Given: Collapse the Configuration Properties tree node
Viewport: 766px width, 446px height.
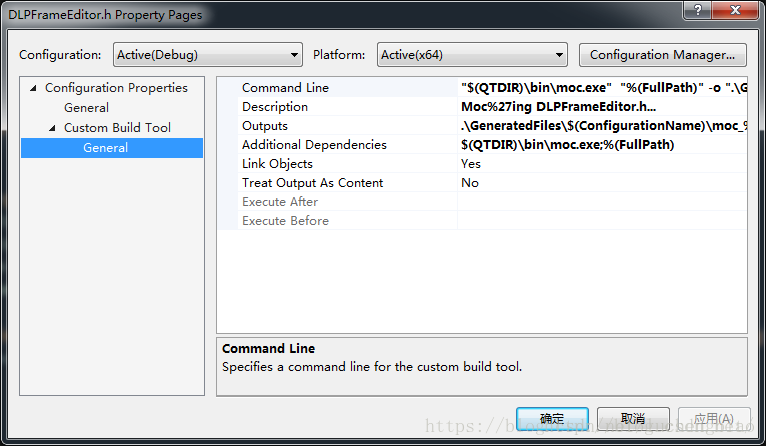Looking at the screenshot, I should coord(33,88).
